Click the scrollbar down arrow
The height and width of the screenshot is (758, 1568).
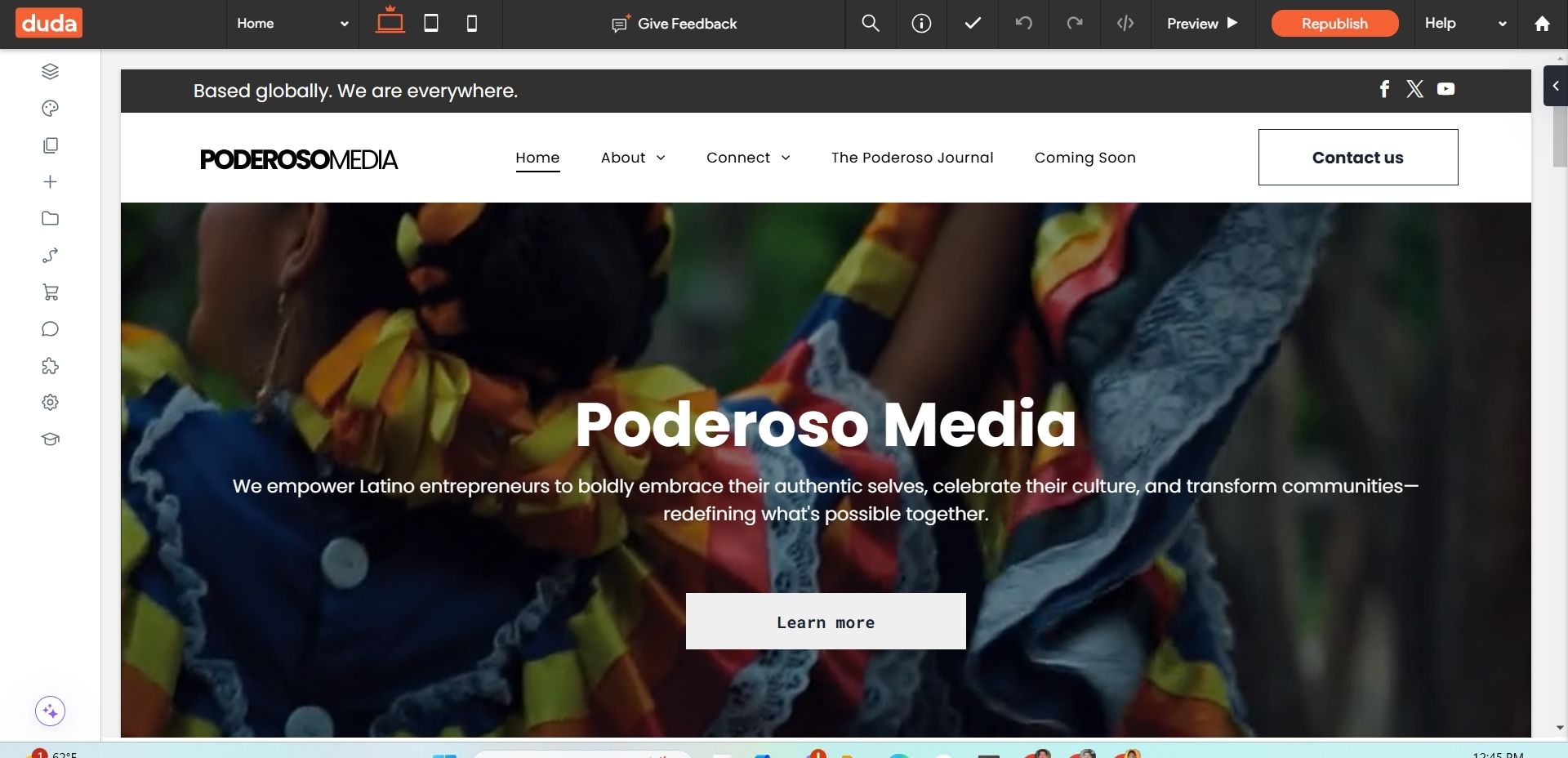point(1560,727)
